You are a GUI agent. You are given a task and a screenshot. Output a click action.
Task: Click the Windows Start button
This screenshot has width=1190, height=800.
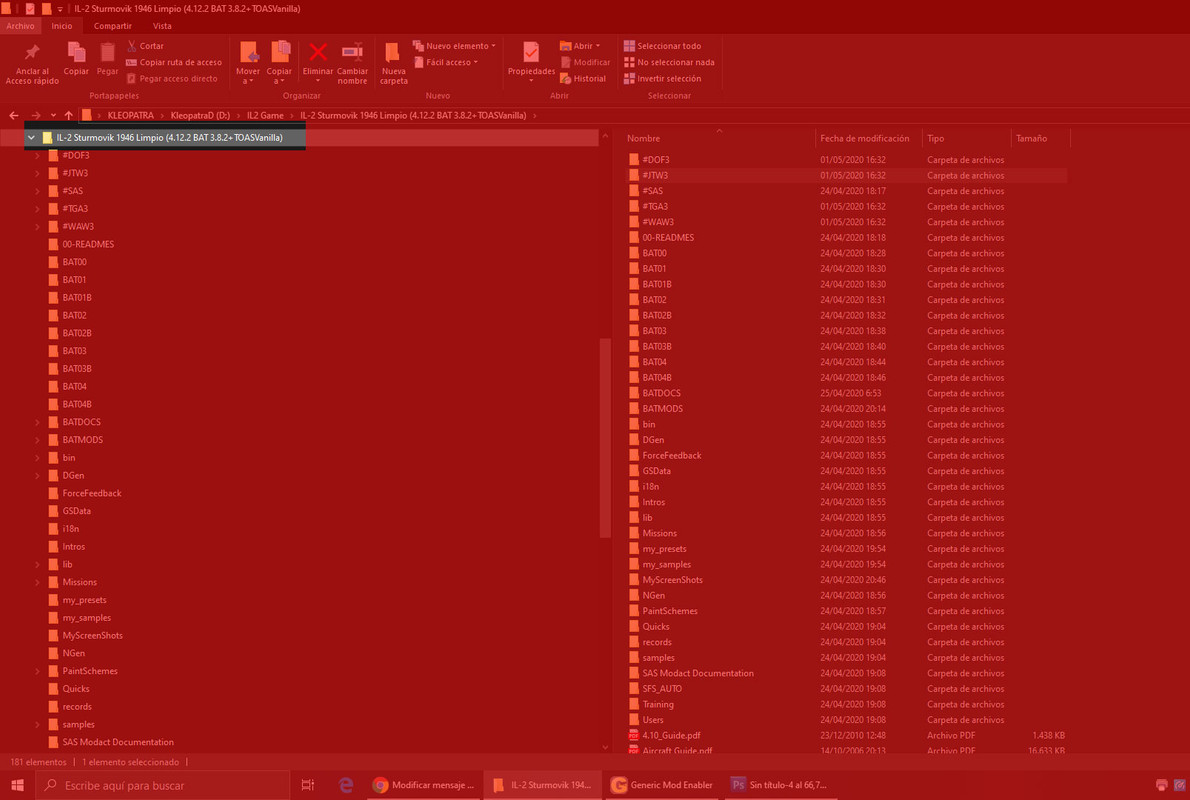pos(17,785)
